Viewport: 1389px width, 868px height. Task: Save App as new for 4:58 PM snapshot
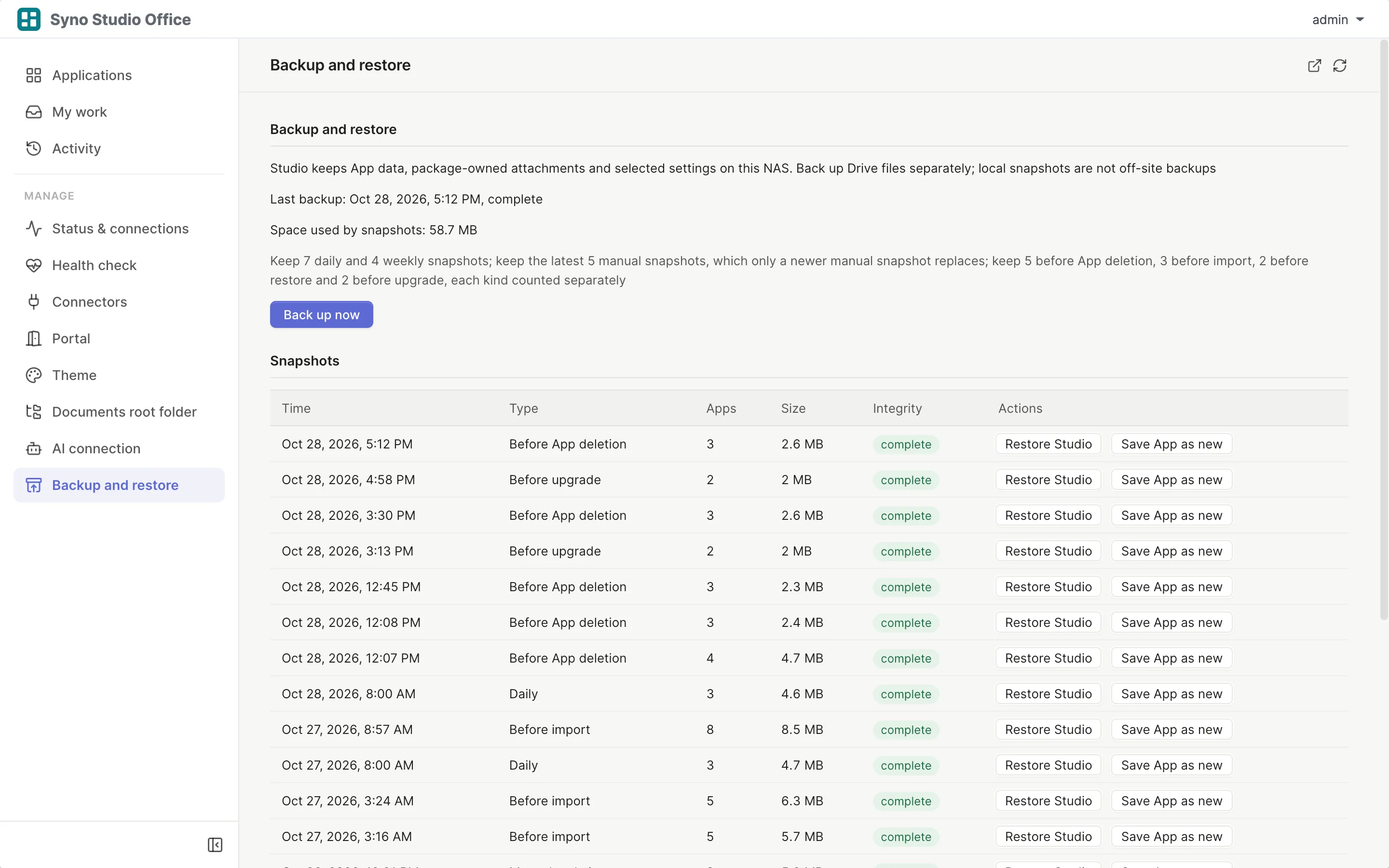(1171, 479)
